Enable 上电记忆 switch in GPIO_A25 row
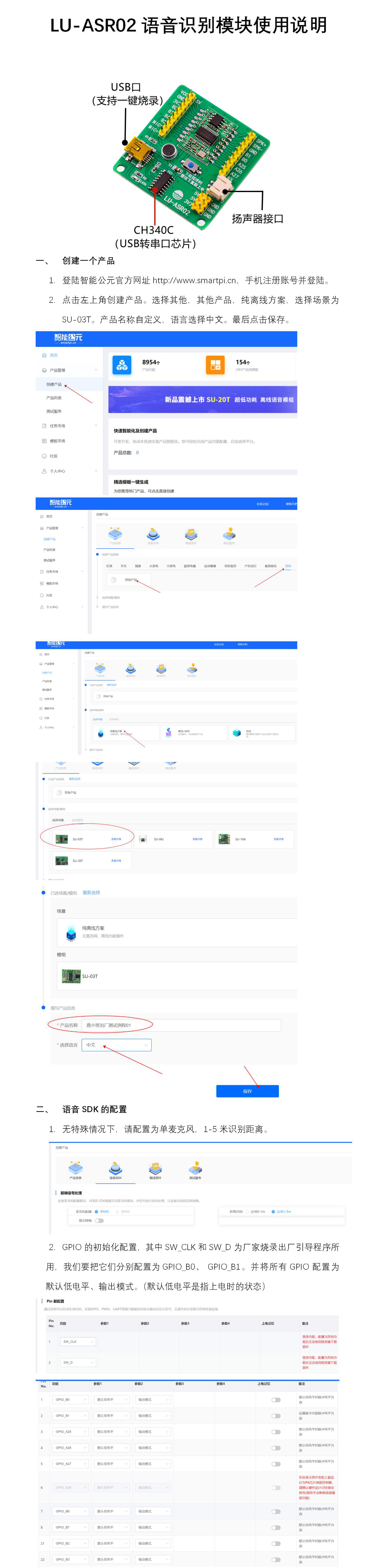 [x=276, y=1432]
